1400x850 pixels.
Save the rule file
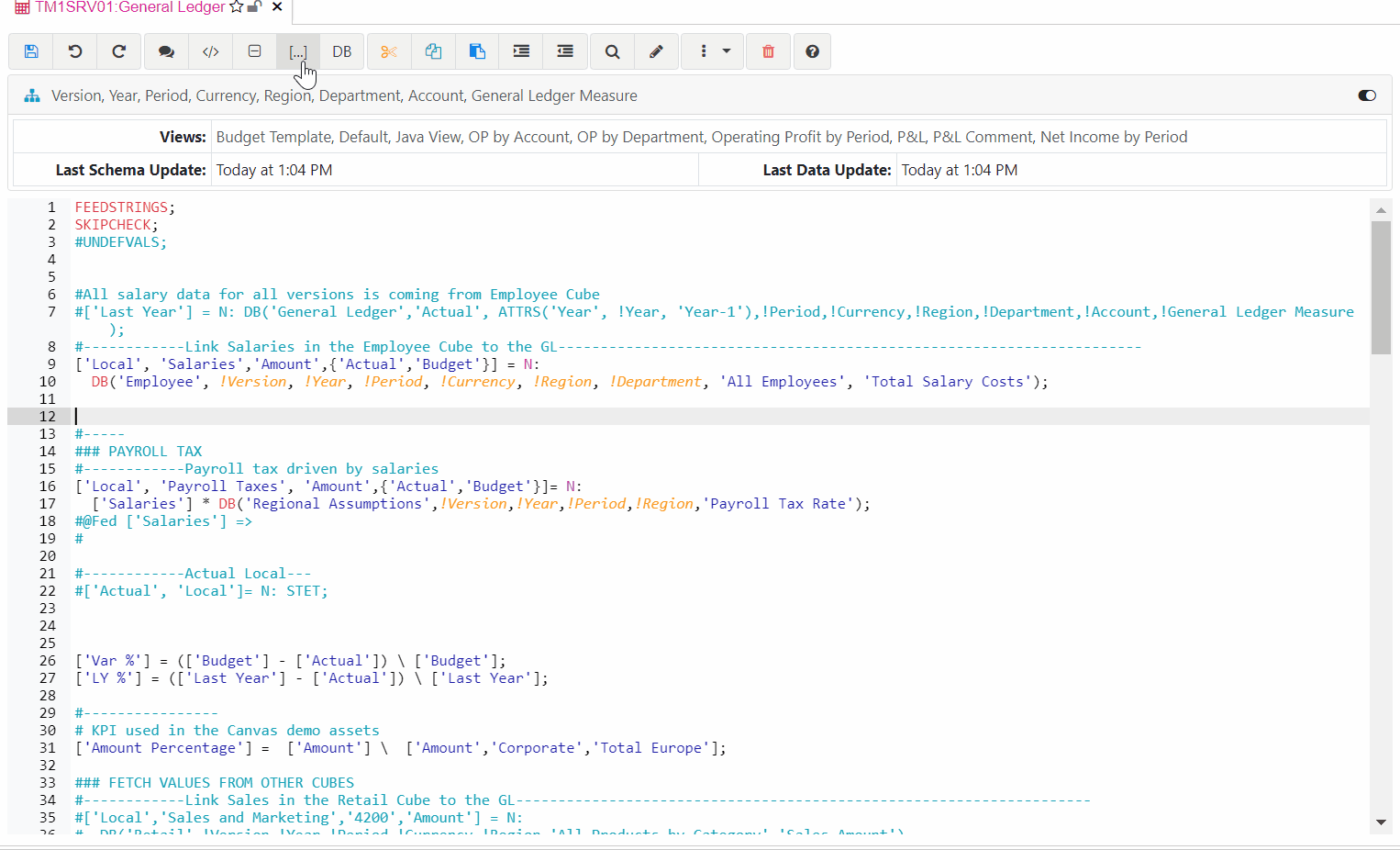click(30, 51)
